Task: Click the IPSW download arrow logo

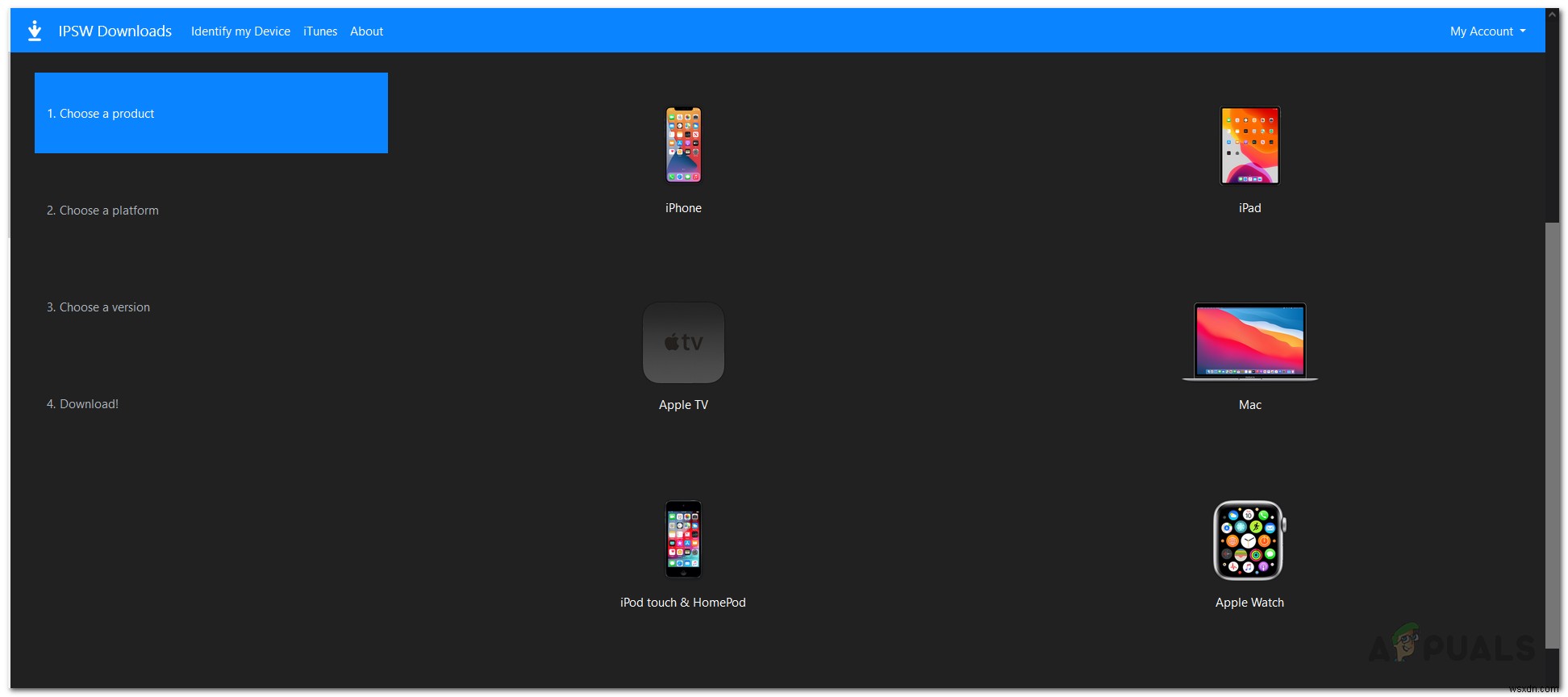Action: pos(35,31)
